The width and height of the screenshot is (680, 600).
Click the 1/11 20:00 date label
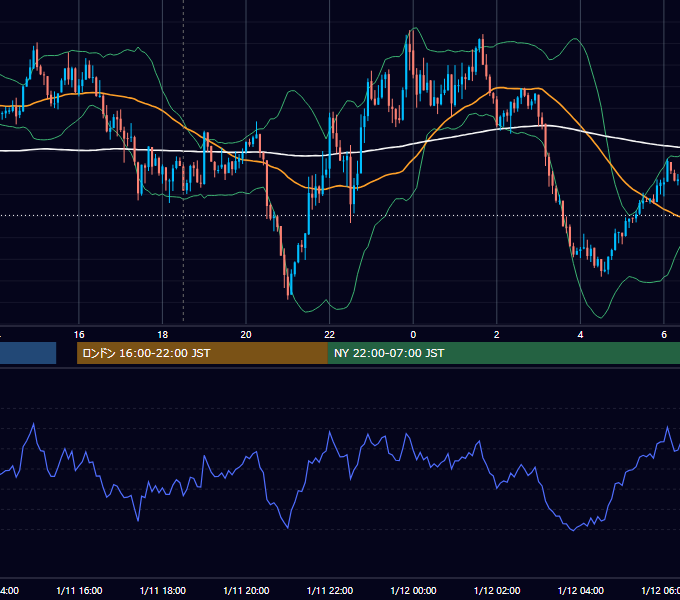point(246,590)
